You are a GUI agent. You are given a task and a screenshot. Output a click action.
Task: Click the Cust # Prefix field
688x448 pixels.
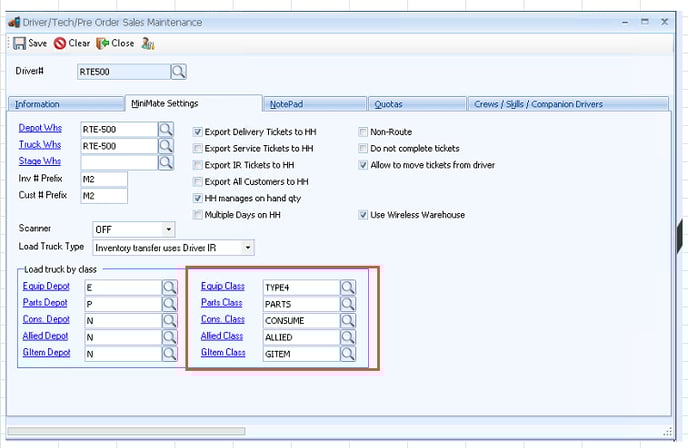point(104,196)
